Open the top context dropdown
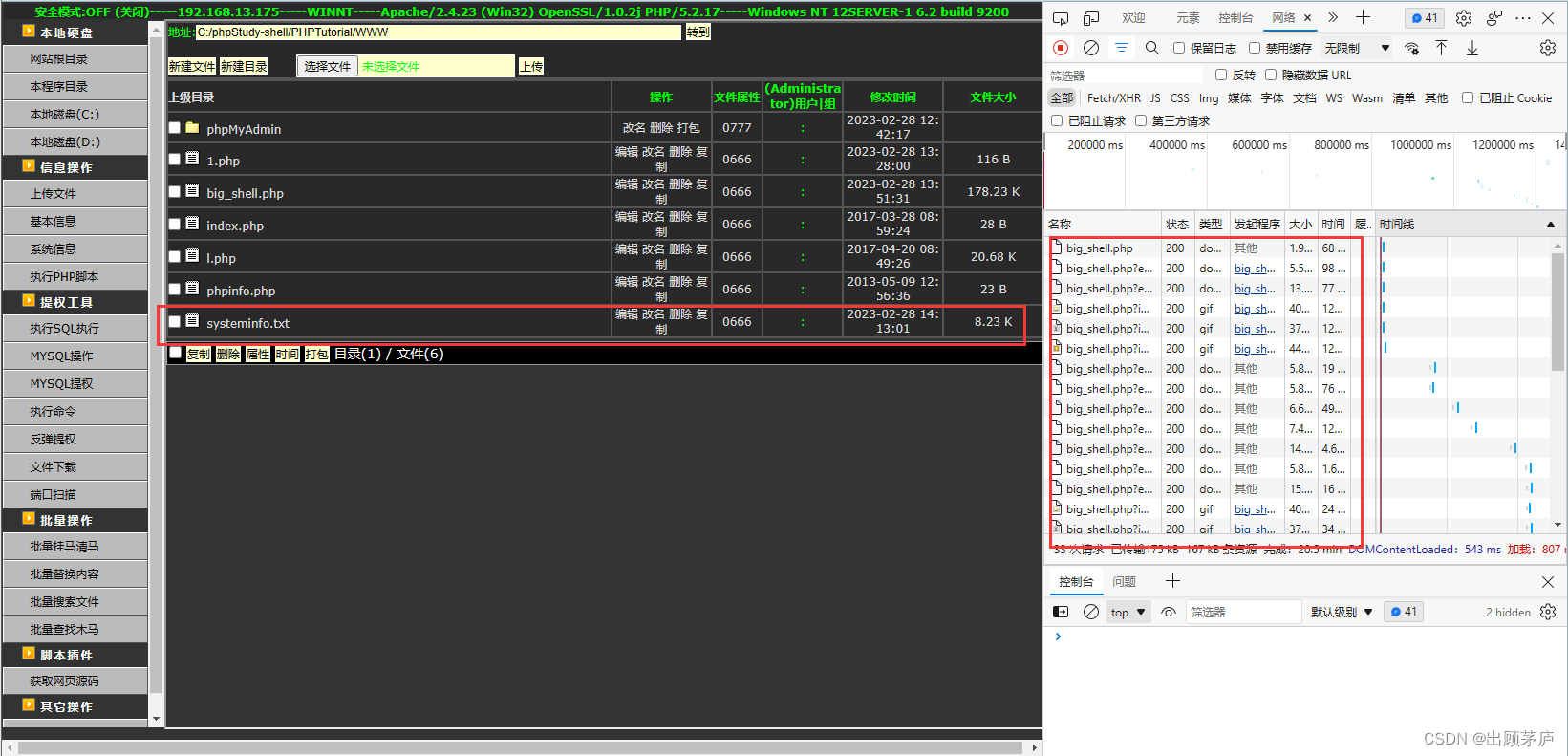The height and width of the screenshot is (756, 1568). click(1128, 612)
